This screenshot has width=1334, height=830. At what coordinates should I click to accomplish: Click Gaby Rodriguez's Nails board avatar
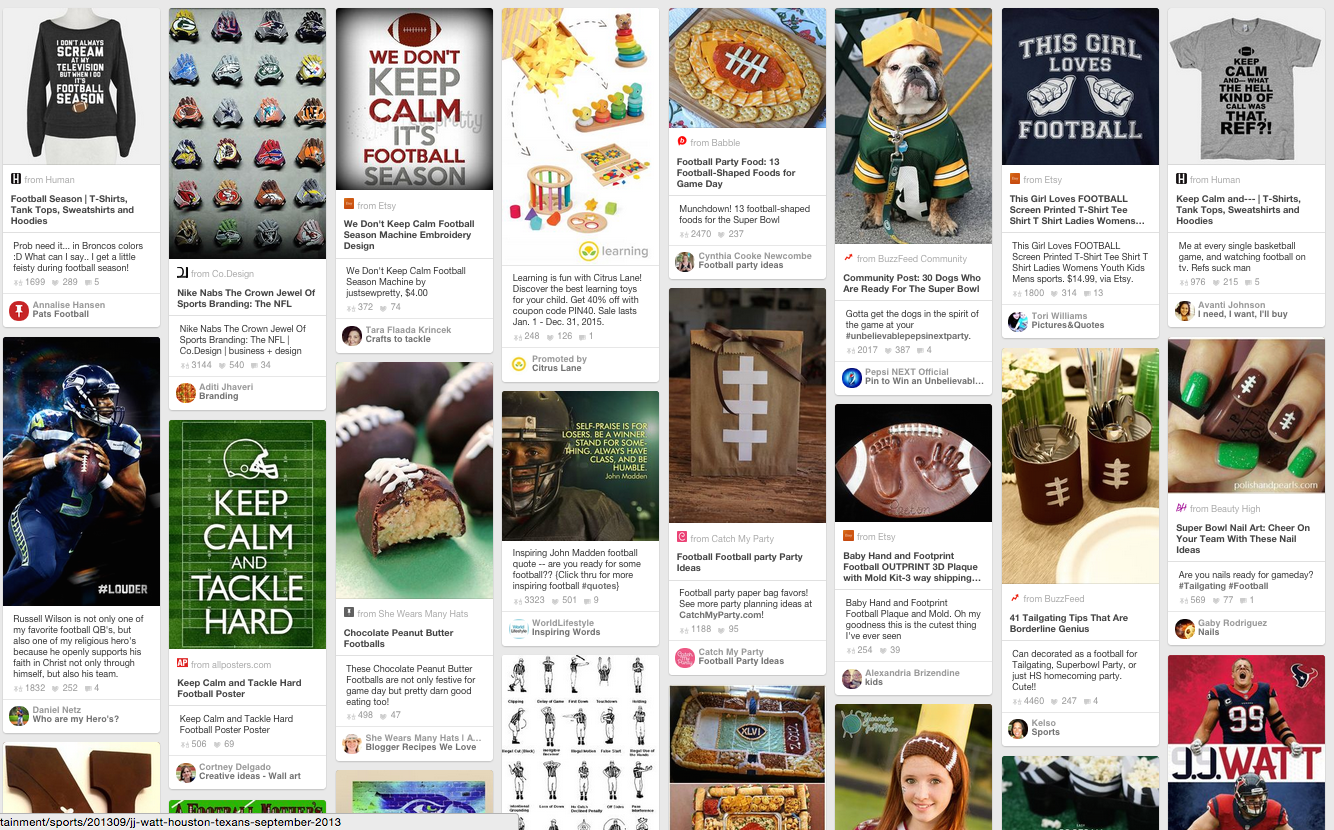coord(1185,628)
